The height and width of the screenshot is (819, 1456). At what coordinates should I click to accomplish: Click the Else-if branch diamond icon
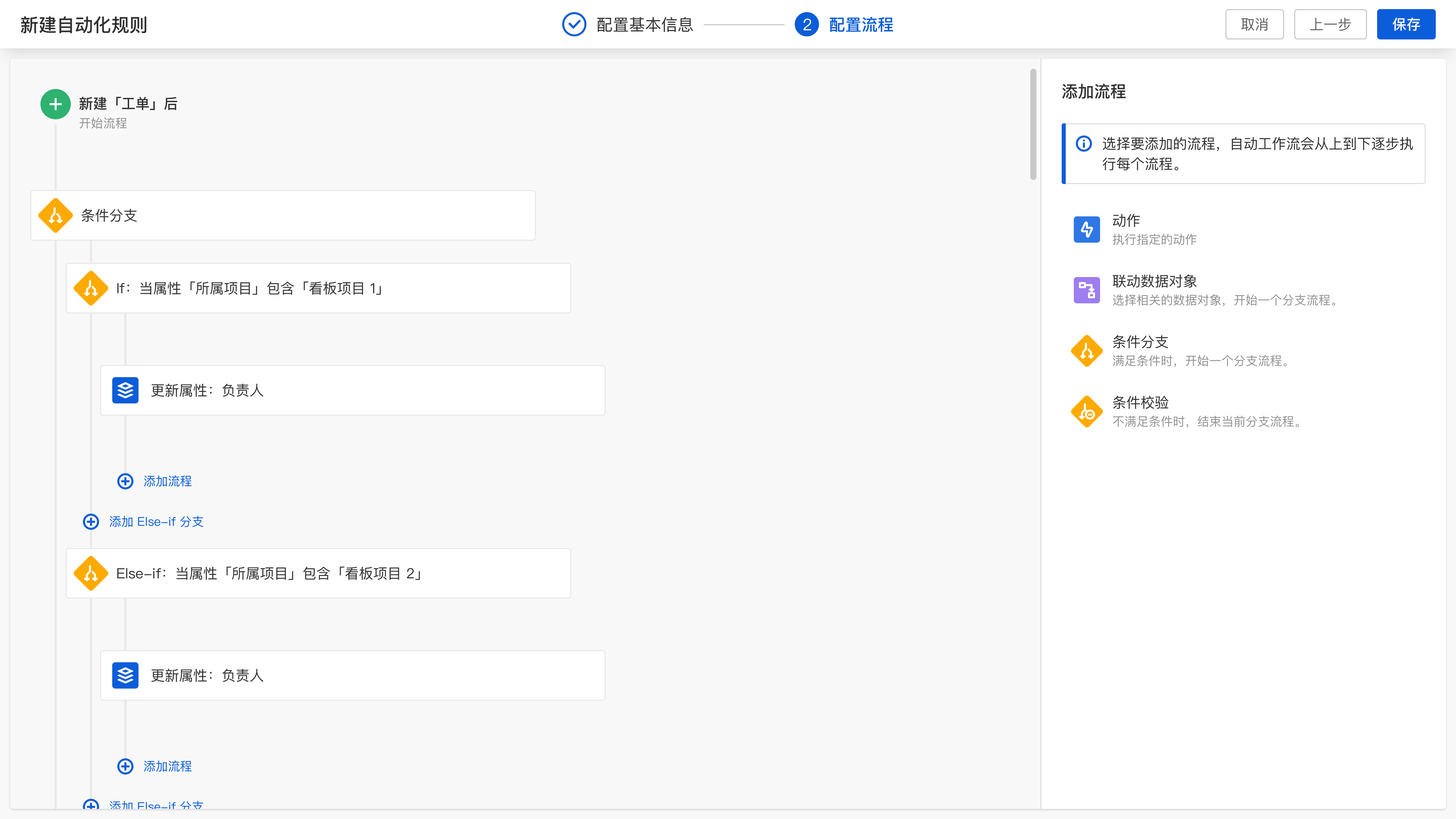tap(91, 573)
